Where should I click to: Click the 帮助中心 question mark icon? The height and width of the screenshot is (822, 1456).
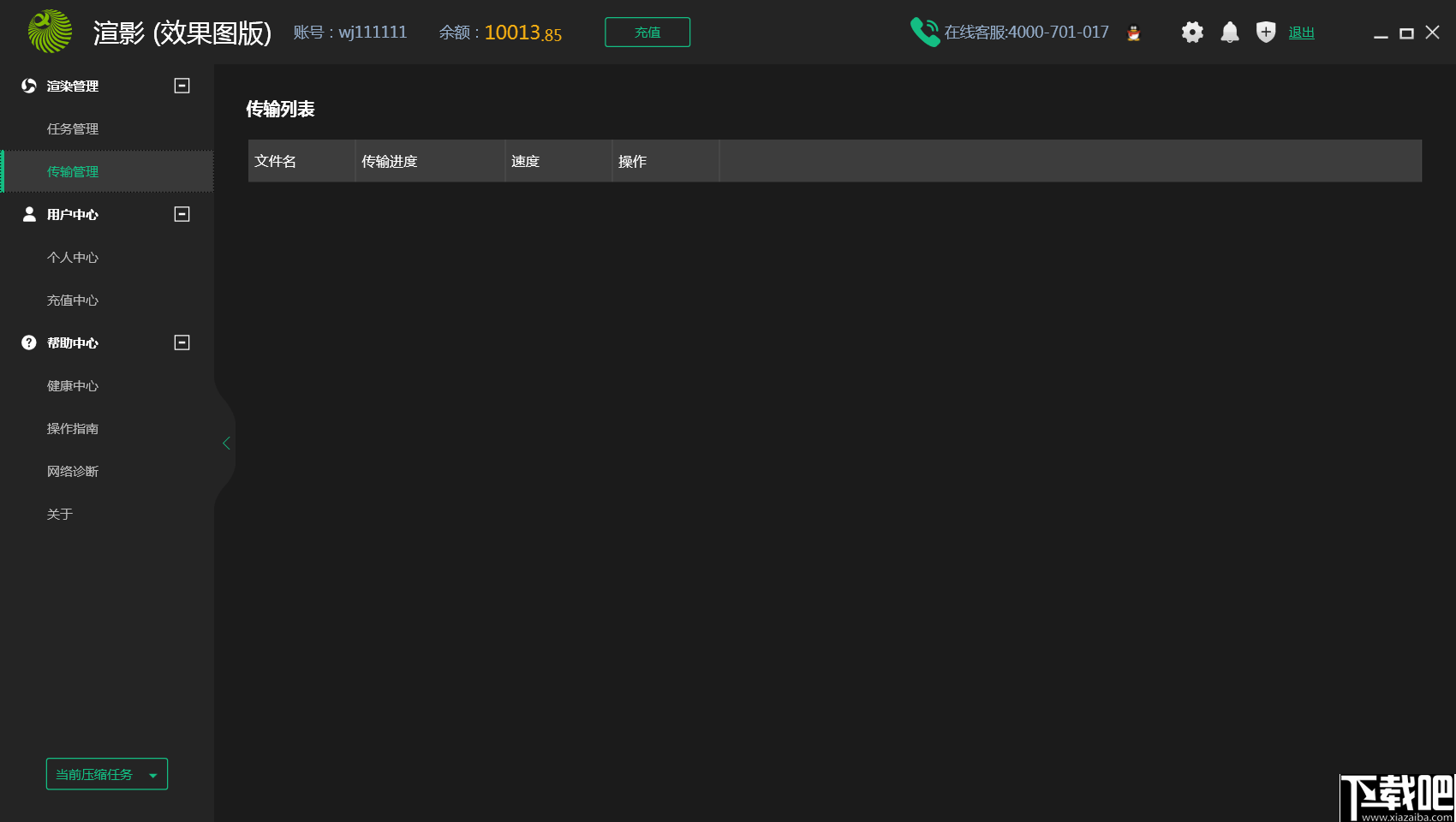click(29, 342)
